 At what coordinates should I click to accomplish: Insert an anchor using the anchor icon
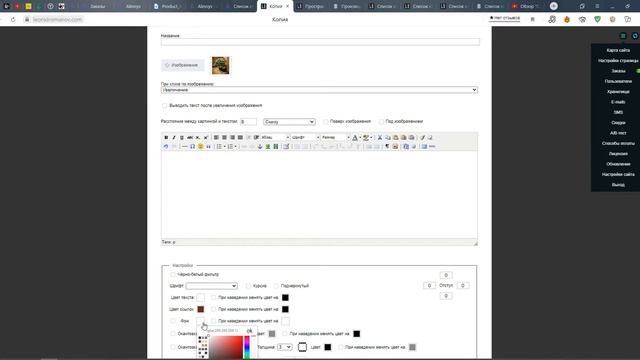pyautogui.click(x=260, y=147)
